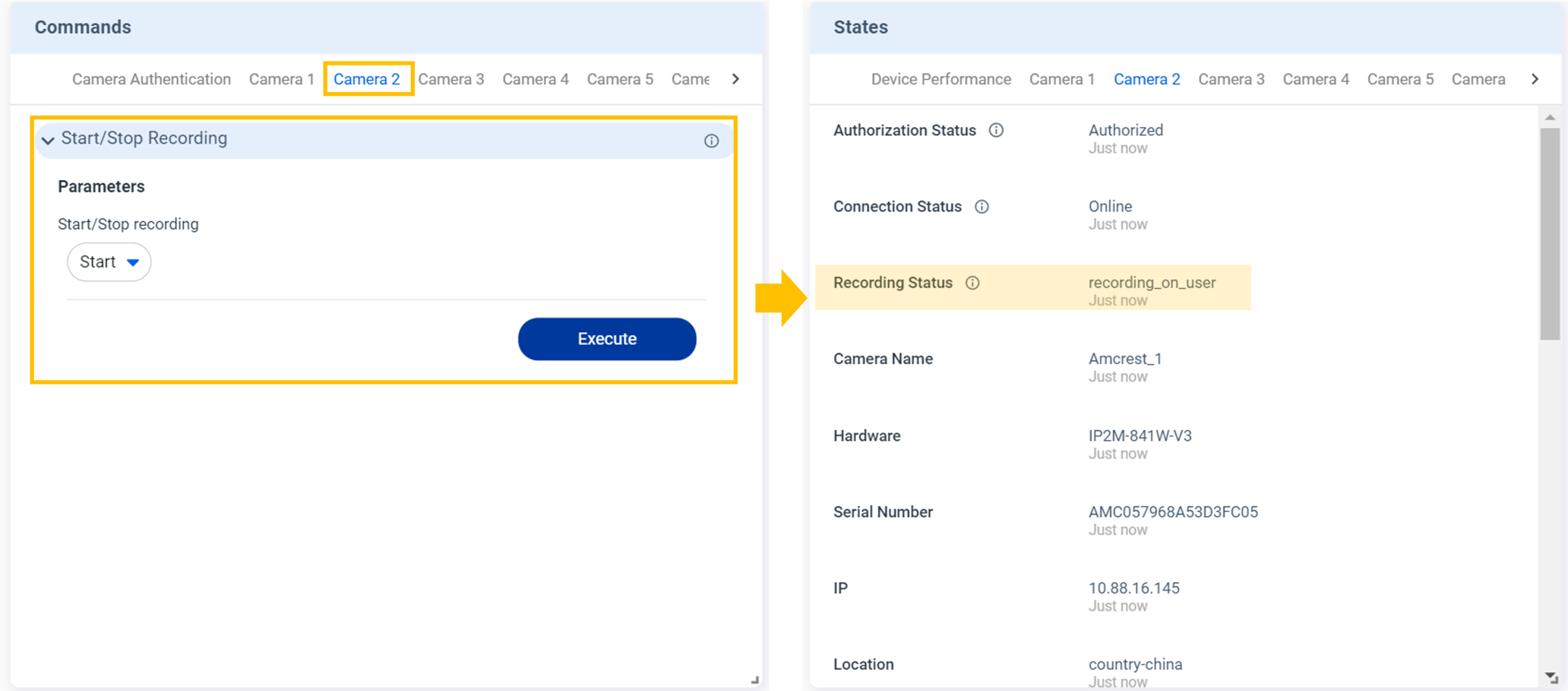The width and height of the screenshot is (1568, 691).
Task: Select Camera 4 tab in Commands panel
Action: tap(535, 79)
